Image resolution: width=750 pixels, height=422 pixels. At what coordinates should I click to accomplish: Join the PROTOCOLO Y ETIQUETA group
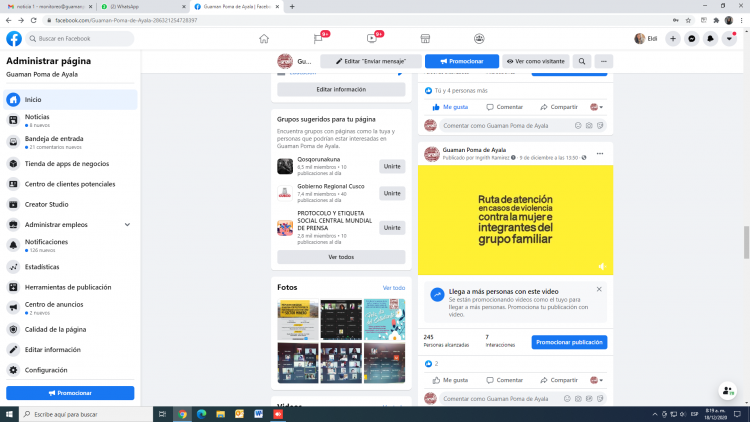[392, 228]
